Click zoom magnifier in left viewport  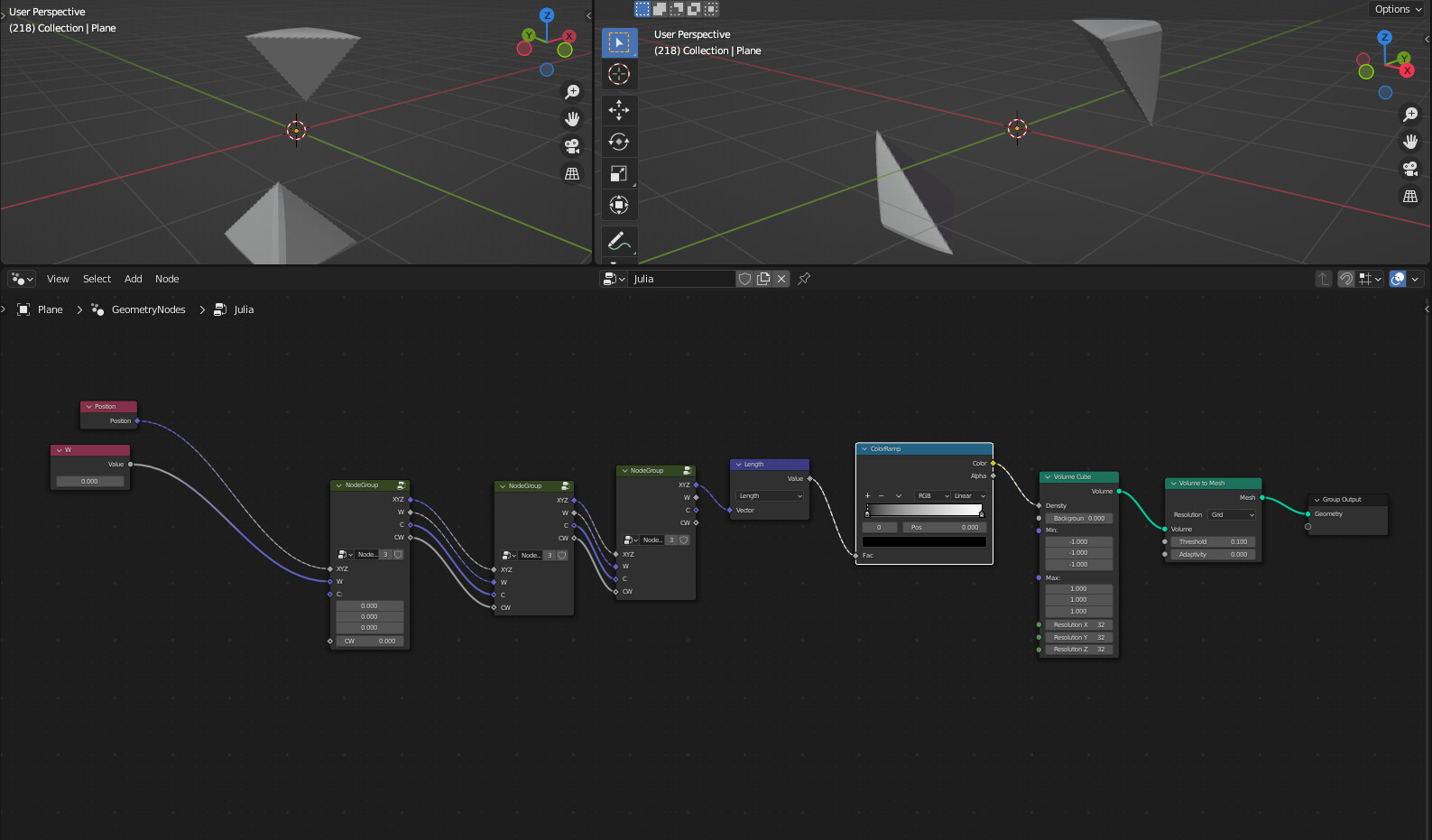[x=572, y=92]
